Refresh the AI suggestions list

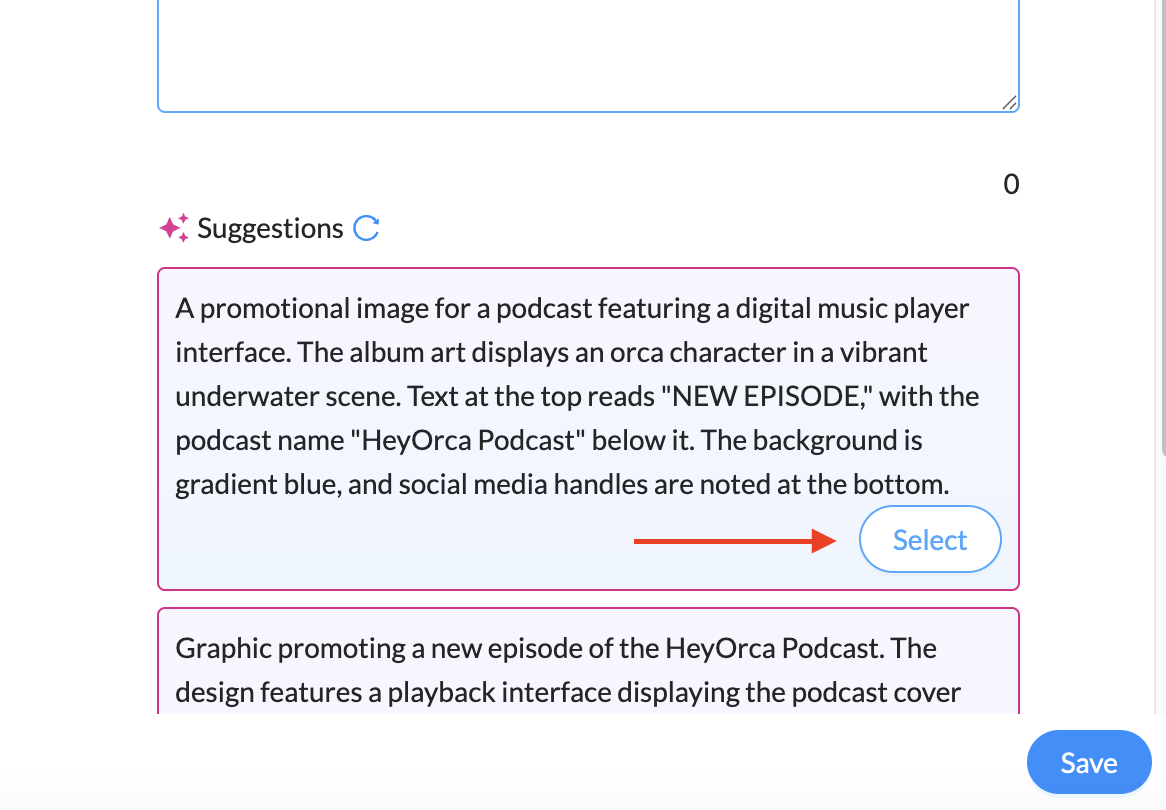point(366,228)
